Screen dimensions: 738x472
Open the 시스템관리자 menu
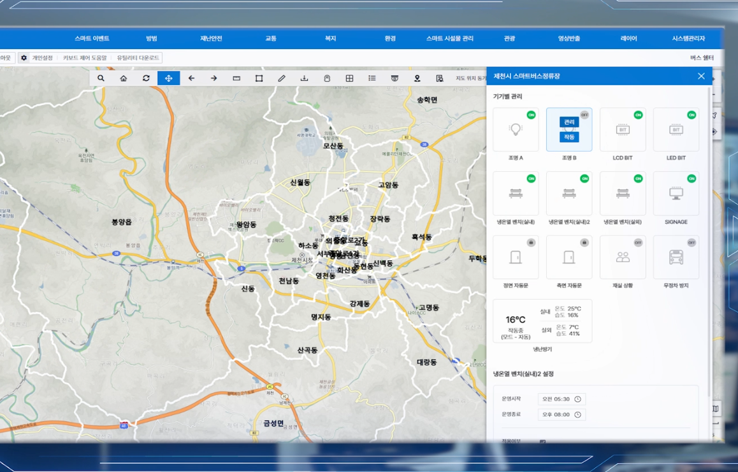point(688,39)
